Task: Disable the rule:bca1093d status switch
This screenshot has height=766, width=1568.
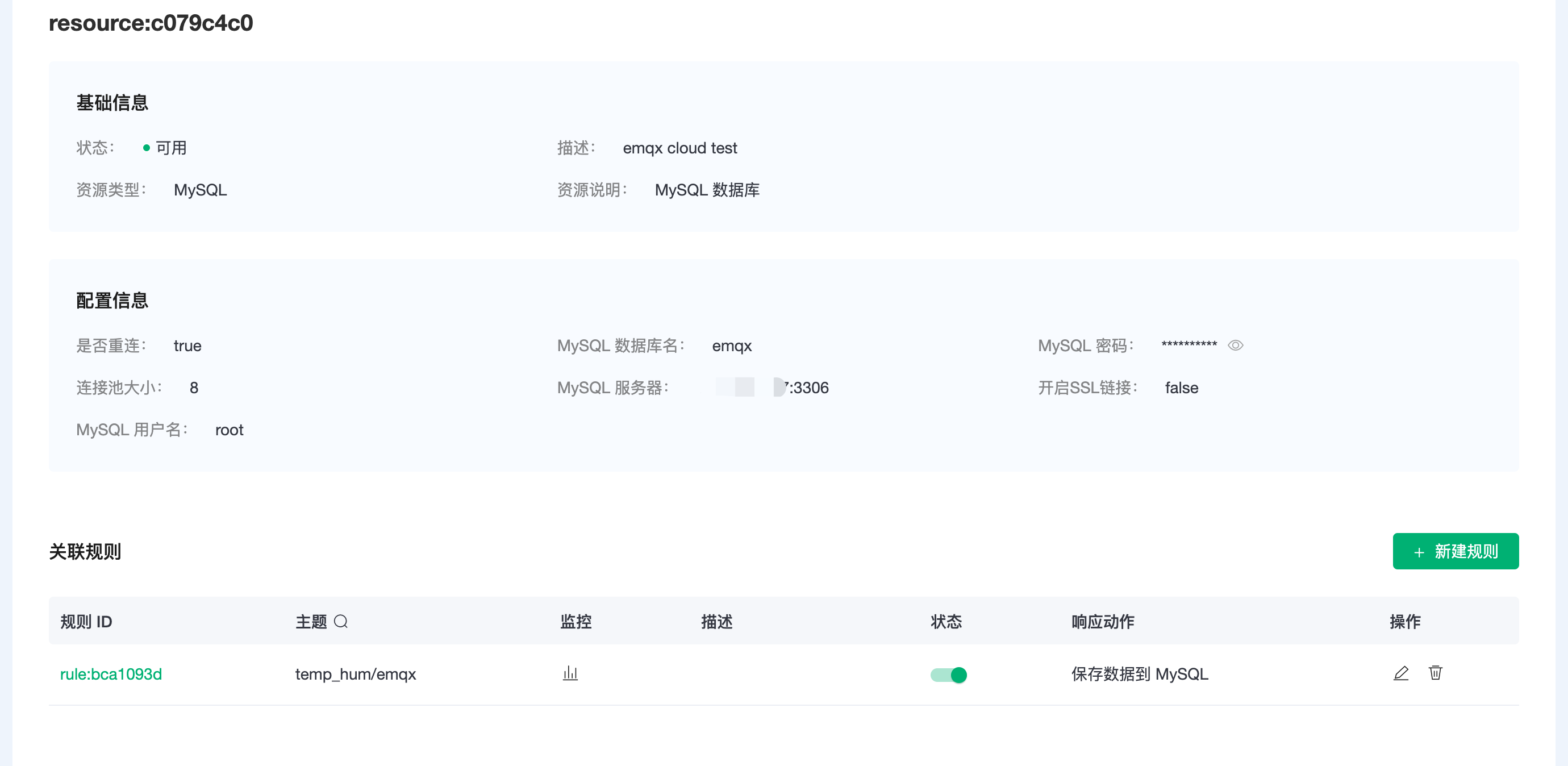Action: tap(948, 675)
